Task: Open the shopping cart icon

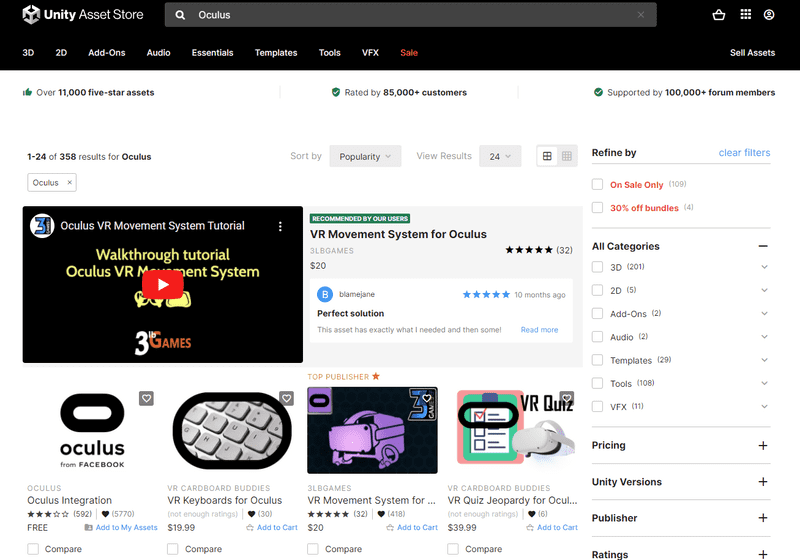Action: coord(719,15)
